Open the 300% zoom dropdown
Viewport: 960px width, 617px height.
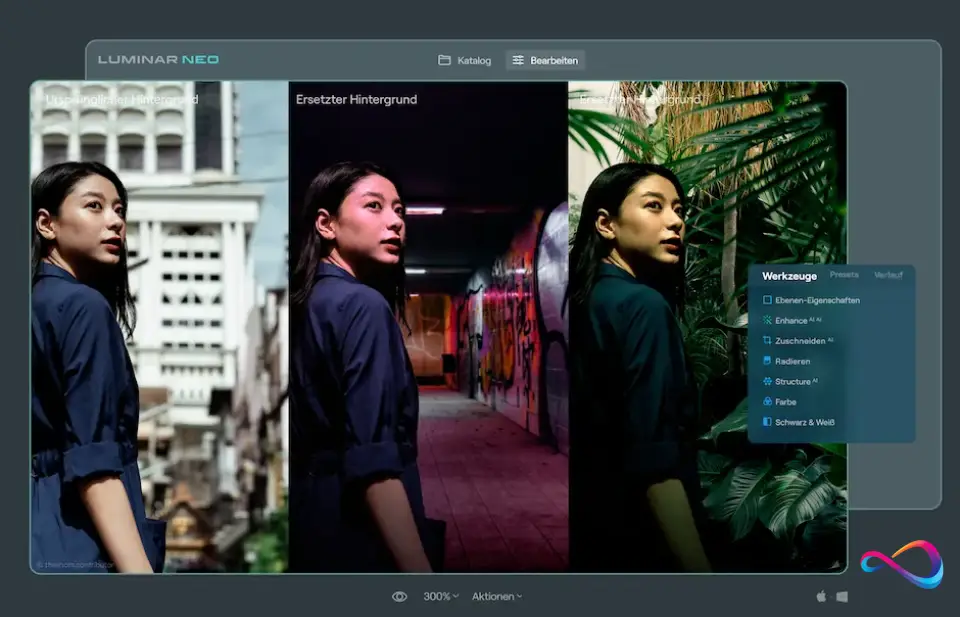(x=440, y=595)
